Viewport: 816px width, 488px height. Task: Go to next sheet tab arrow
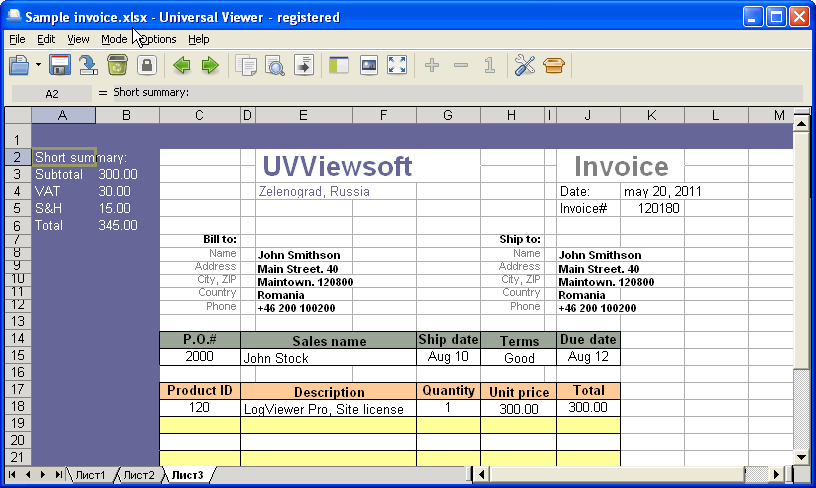(43, 474)
